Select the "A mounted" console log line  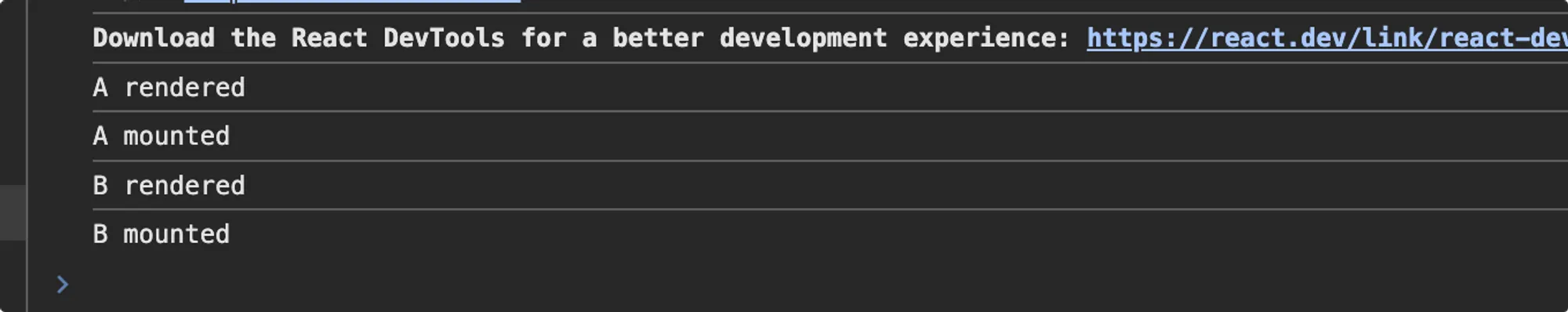830,136
